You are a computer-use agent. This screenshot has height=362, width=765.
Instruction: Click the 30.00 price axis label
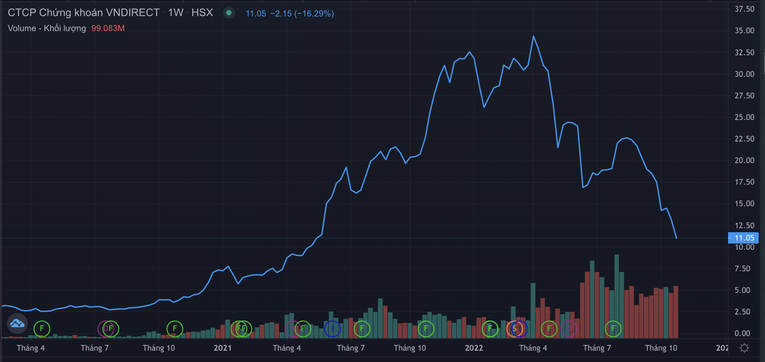click(745, 74)
